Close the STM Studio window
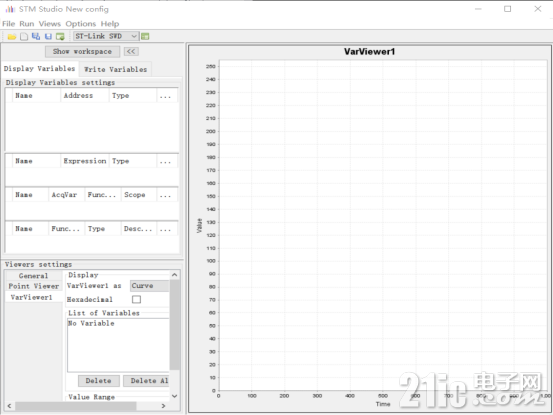Screen dimensions: 553x415 click(537, 9)
